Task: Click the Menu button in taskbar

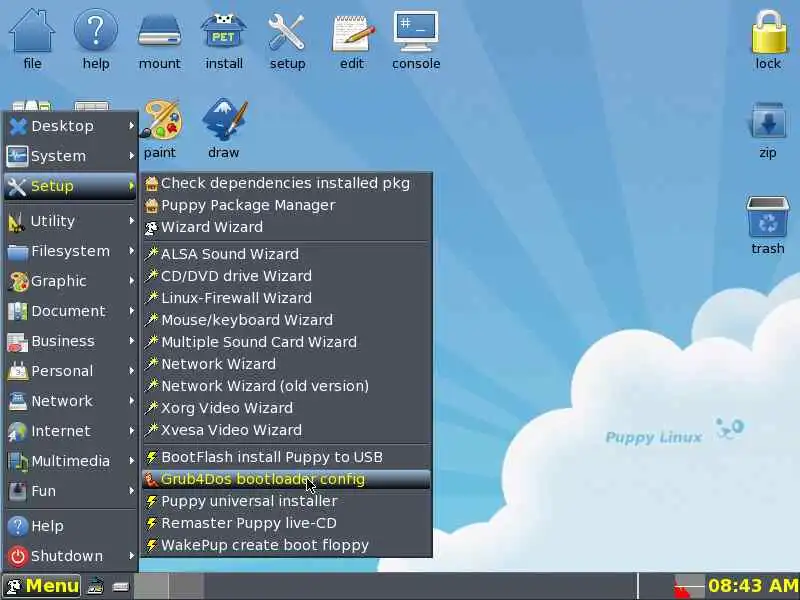Action: click(x=41, y=586)
